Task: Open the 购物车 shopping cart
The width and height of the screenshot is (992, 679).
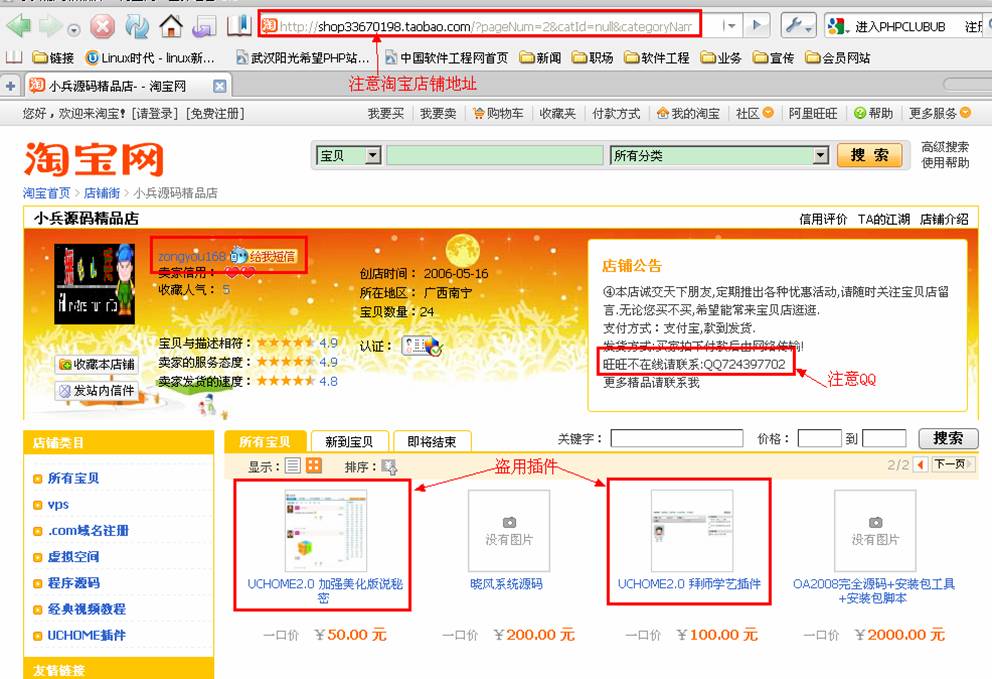Action: tap(498, 114)
